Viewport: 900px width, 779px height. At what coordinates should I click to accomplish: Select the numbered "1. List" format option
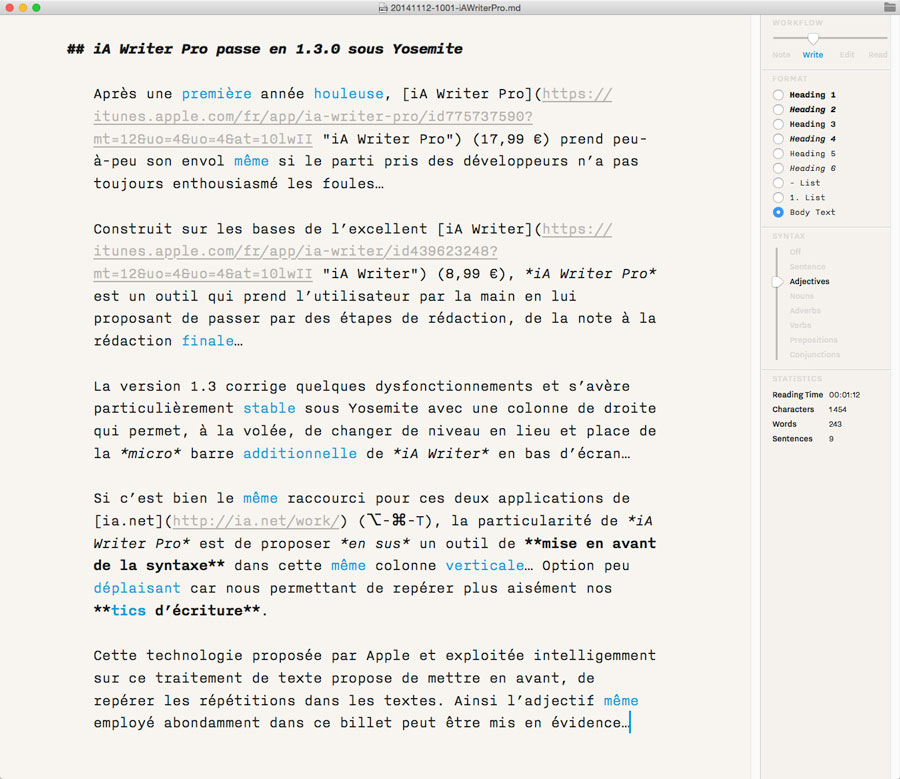(x=778, y=197)
